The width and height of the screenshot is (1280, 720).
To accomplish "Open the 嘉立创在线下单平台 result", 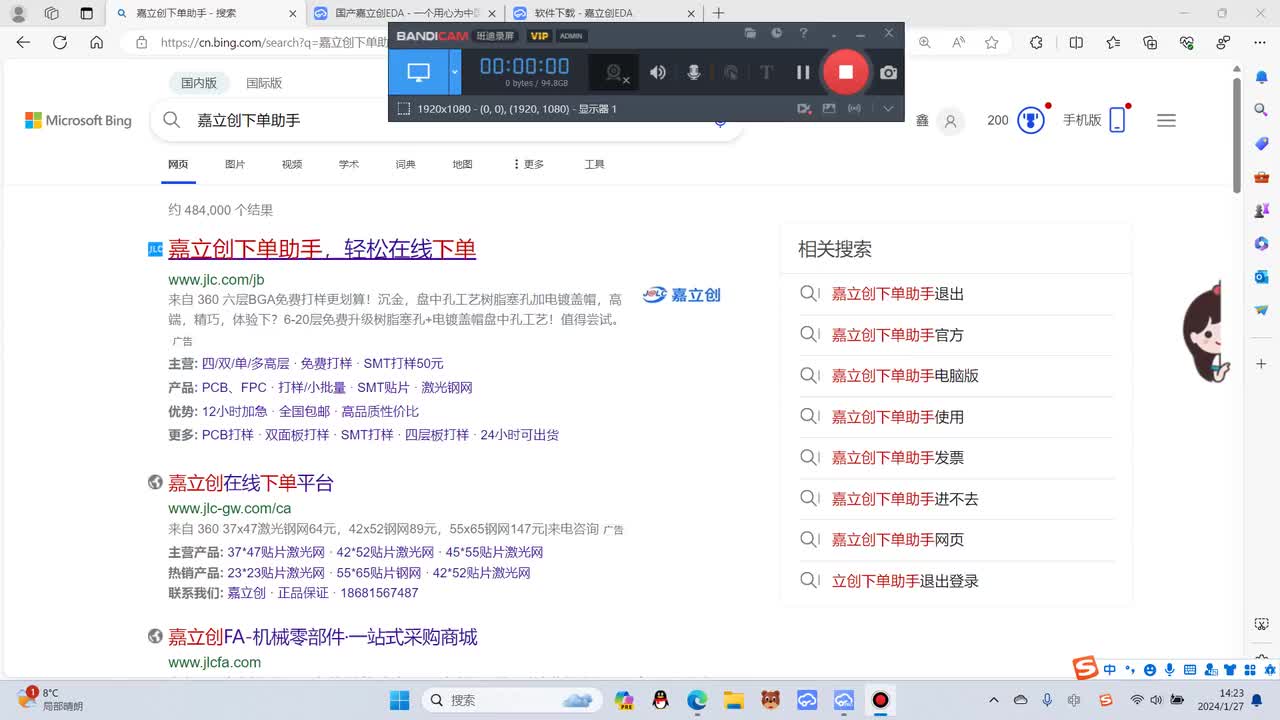I will click(x=251, y=483).
